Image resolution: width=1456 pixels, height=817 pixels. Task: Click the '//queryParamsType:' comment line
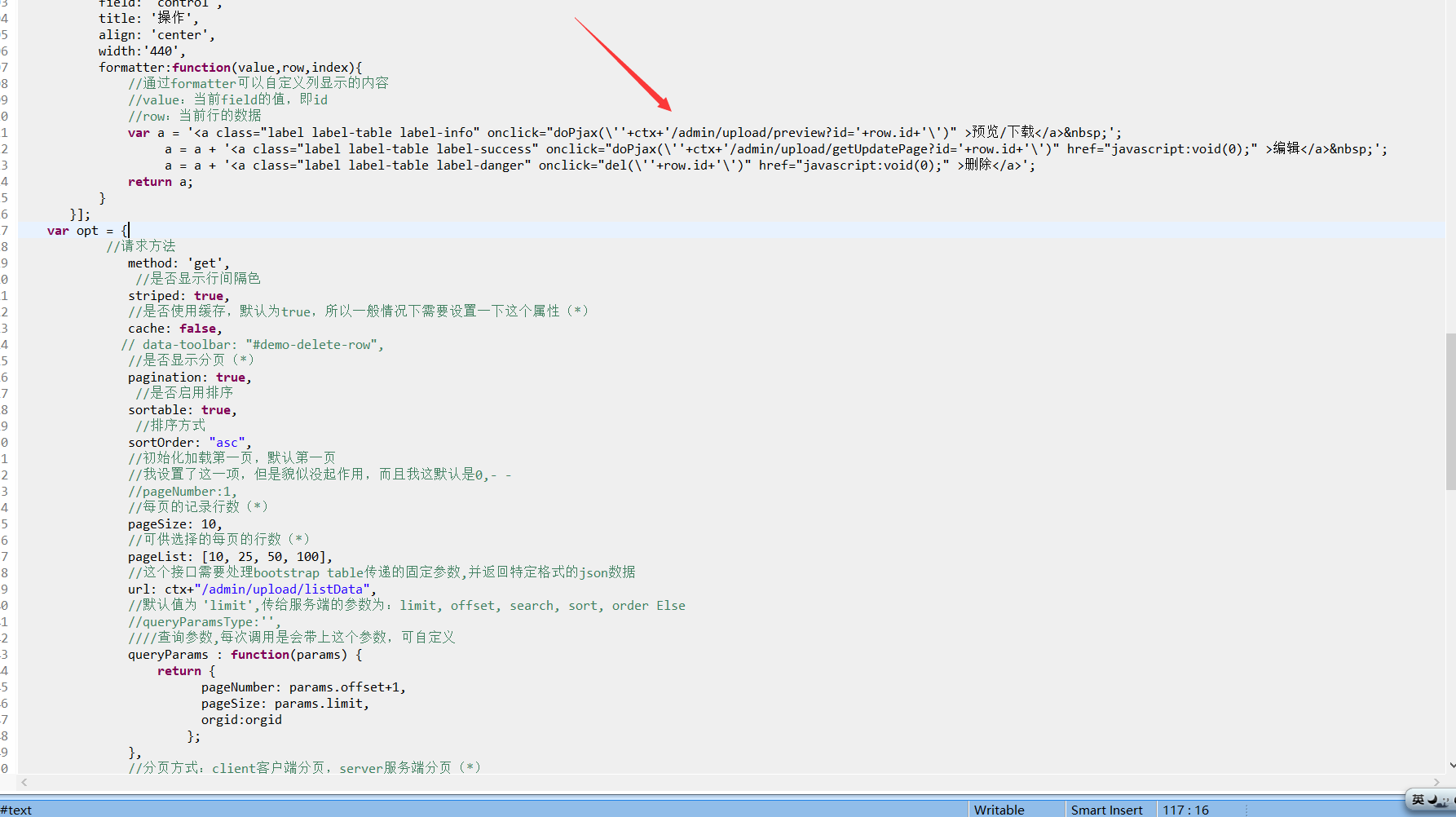[x=204, y=622]
